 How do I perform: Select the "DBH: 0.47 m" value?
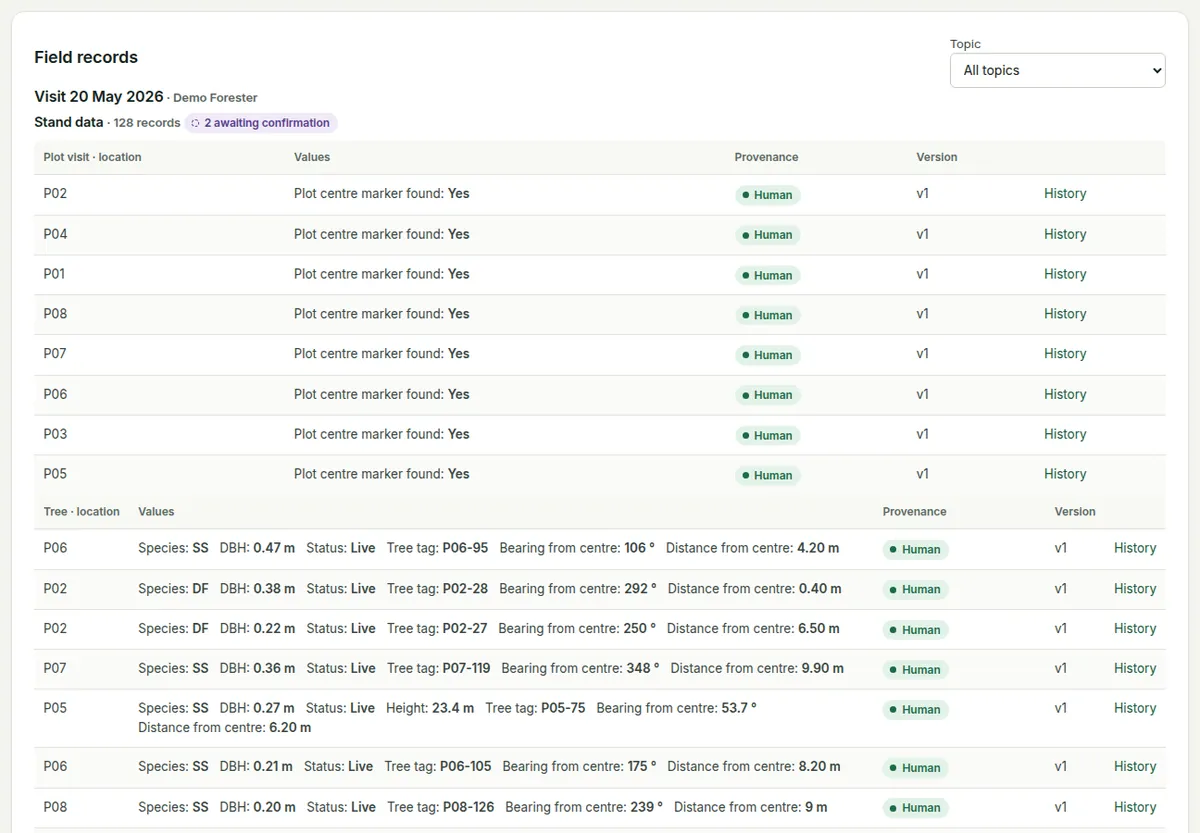pyautogui.click(x=258, y=548)
